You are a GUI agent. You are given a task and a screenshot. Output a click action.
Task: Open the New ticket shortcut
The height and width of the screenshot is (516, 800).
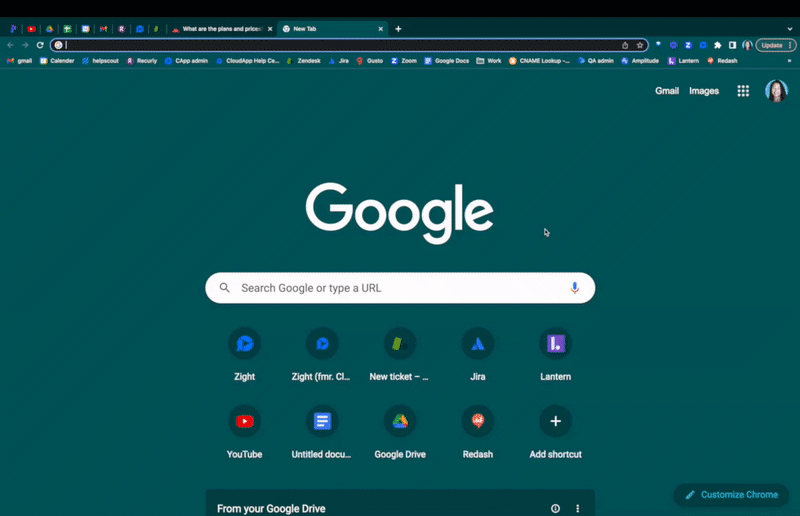point(399,355)
